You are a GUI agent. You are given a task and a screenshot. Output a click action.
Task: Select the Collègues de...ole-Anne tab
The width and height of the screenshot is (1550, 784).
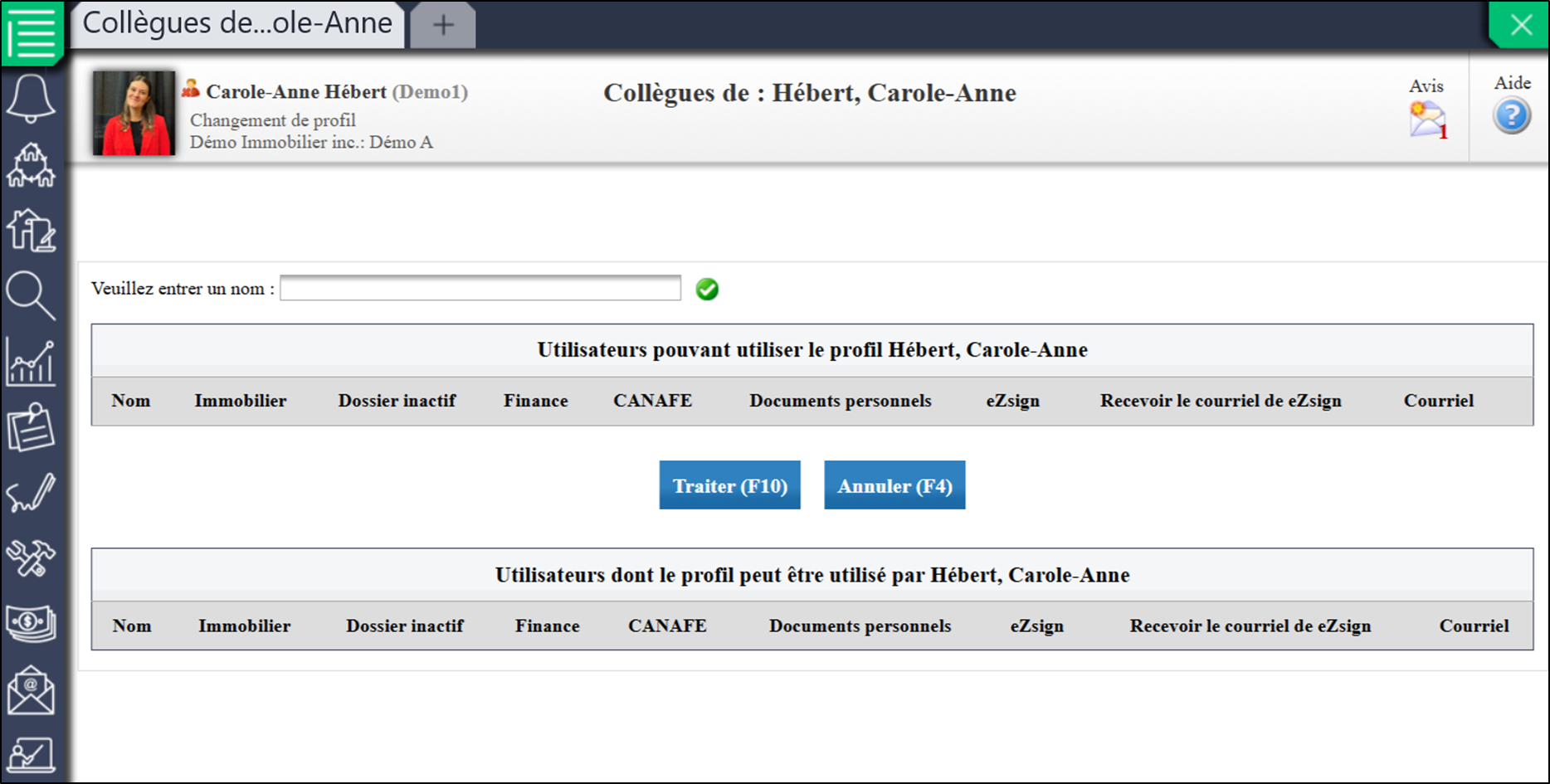pos(238,24)
